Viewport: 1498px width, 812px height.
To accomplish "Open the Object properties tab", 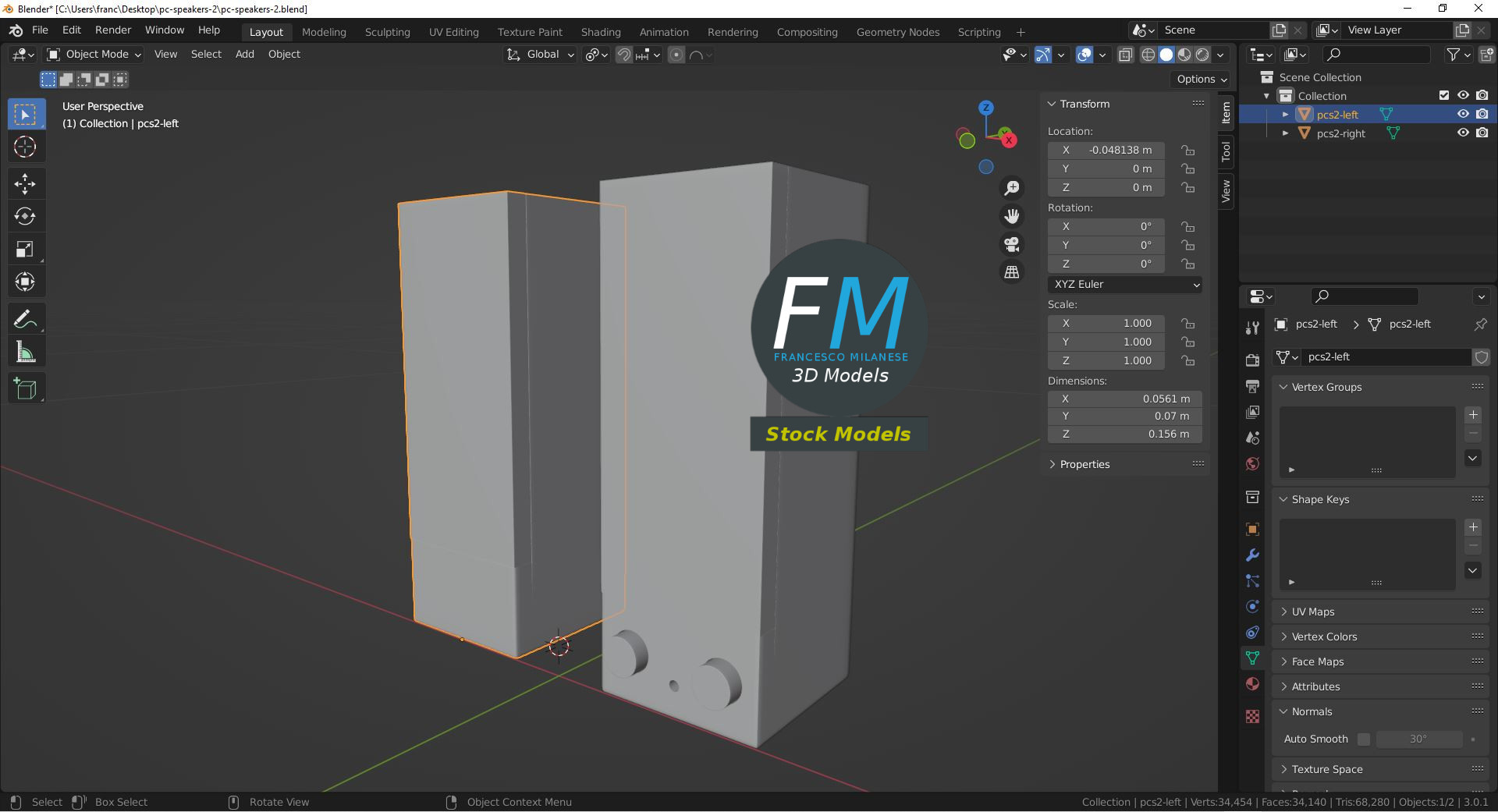I will 1252,530.
